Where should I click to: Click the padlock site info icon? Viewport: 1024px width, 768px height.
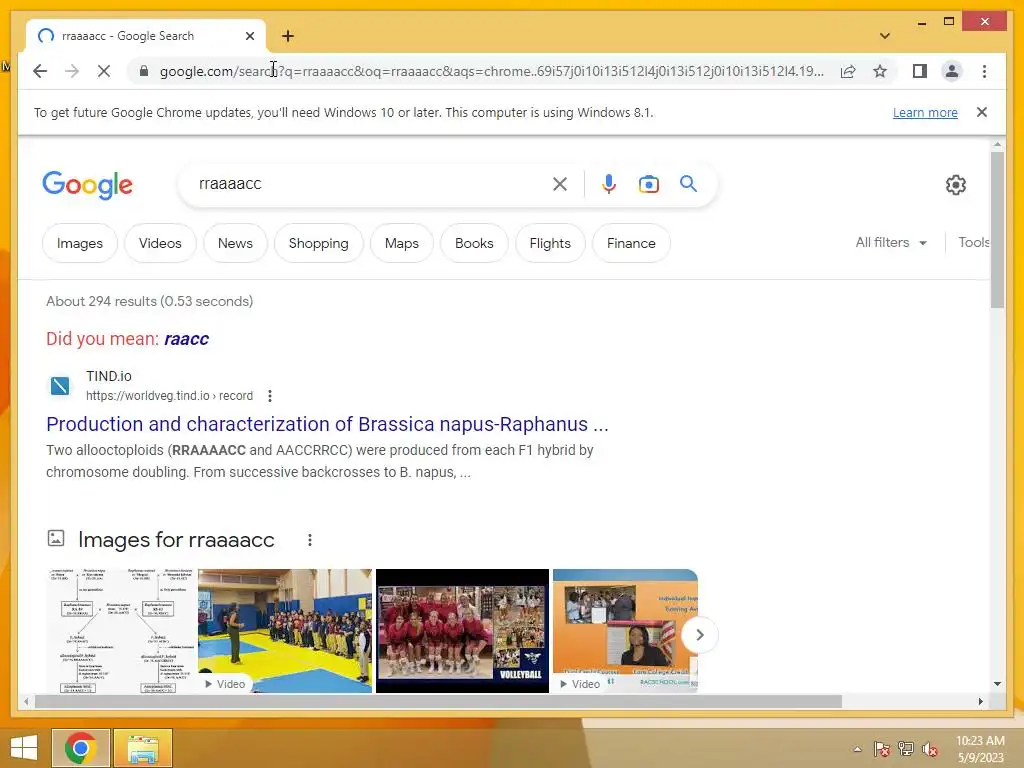(144, 71)
